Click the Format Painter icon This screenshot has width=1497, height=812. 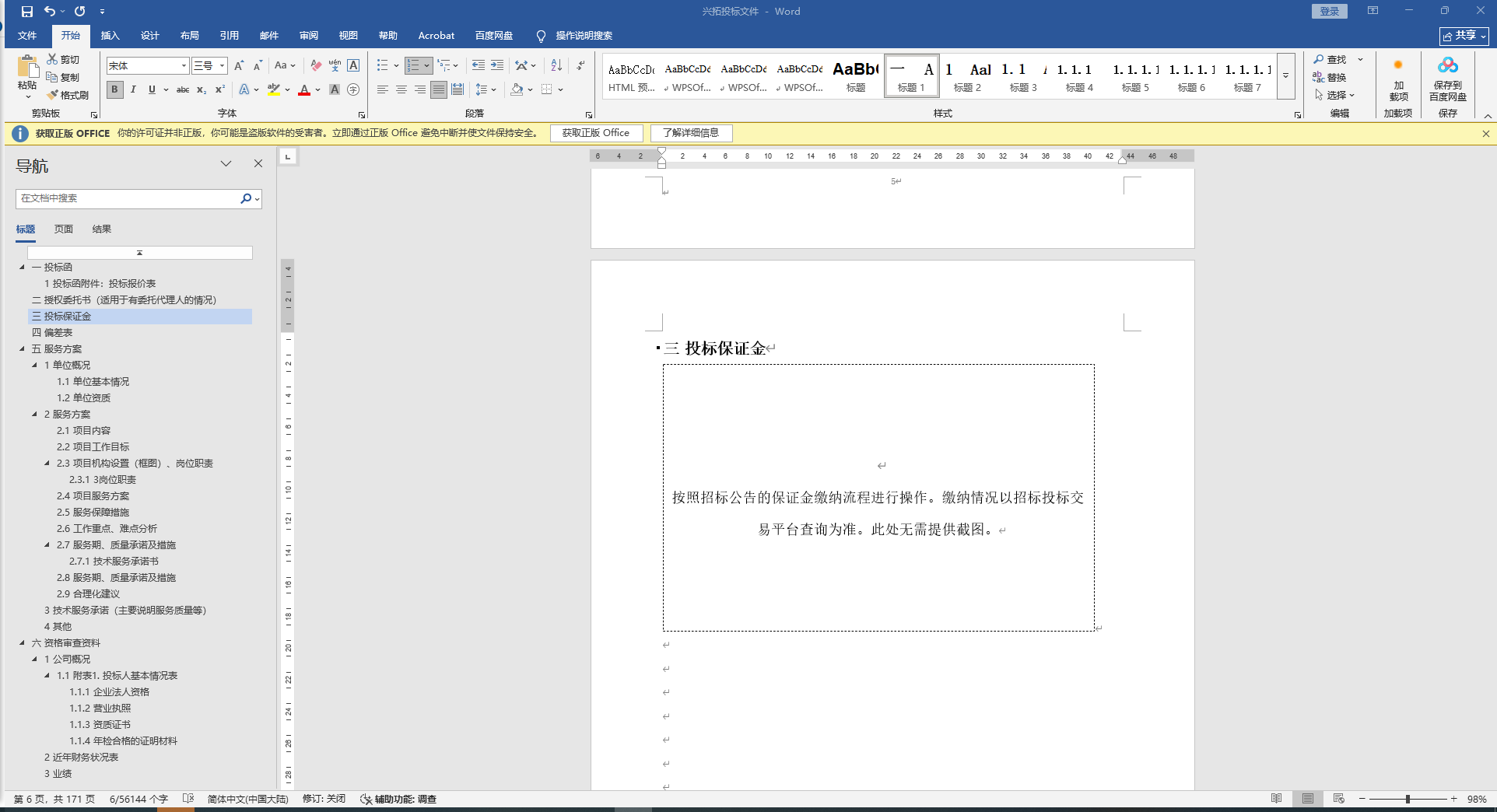coord(53,95)
